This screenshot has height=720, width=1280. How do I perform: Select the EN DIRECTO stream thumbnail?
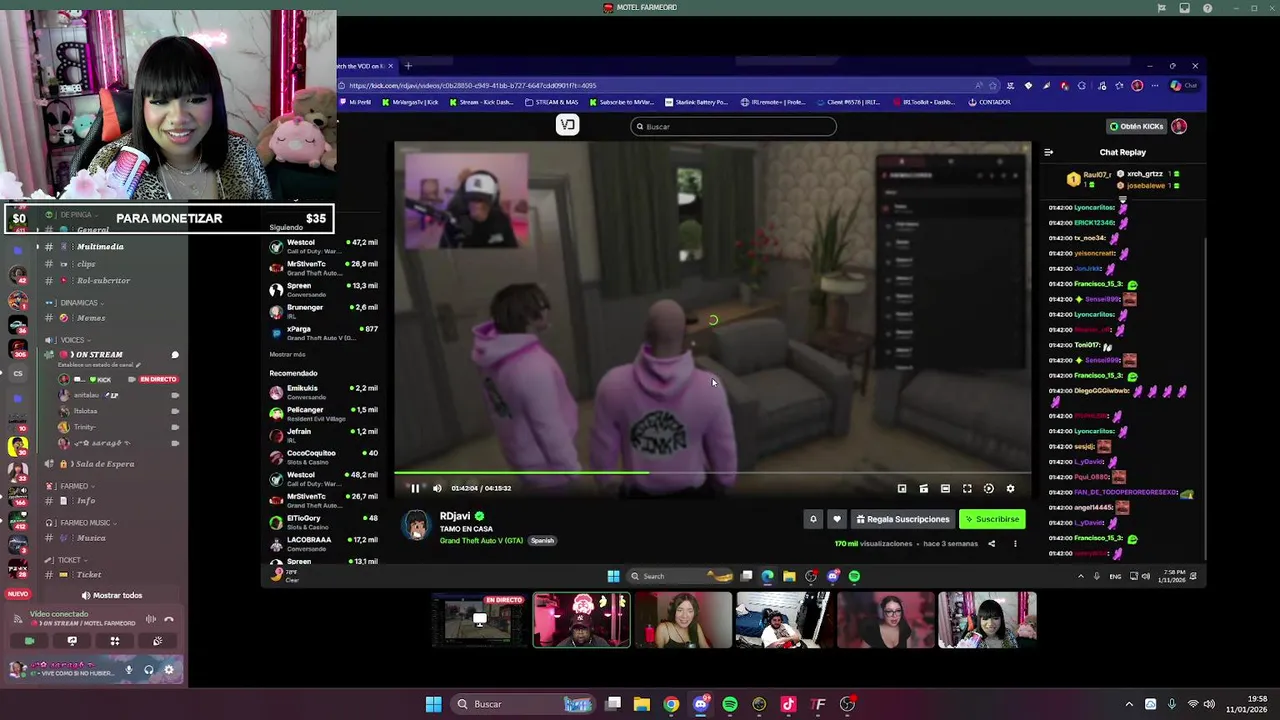pos(479,620)
